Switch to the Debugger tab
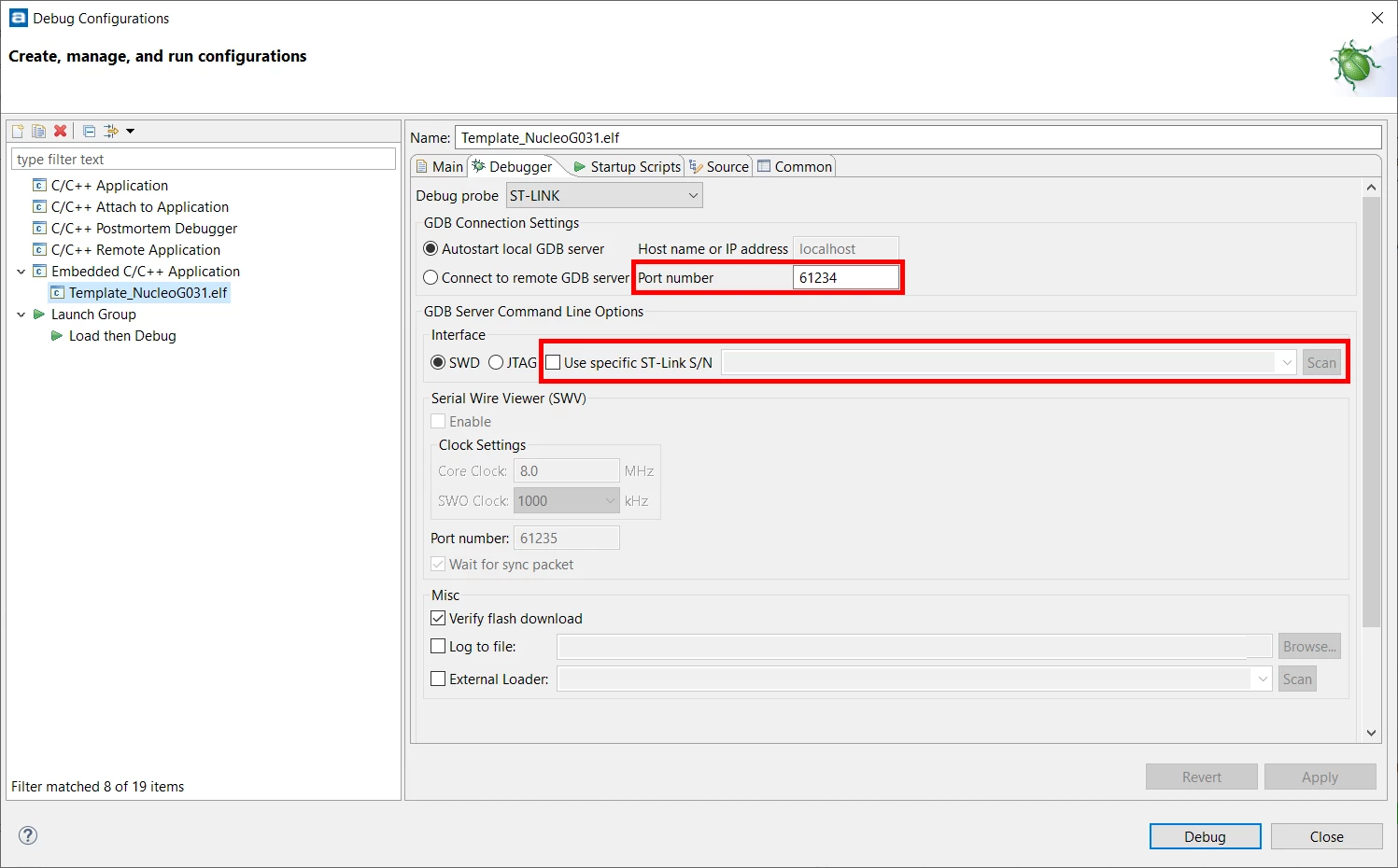The height and width of the screenshot is (868, 1398). tap(512, 166)
